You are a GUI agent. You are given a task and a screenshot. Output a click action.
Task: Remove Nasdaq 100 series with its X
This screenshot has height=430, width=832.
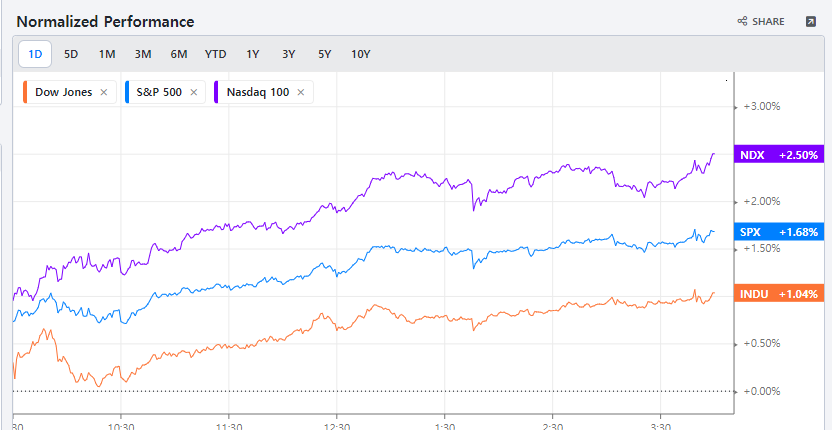[x=301, y=92]
